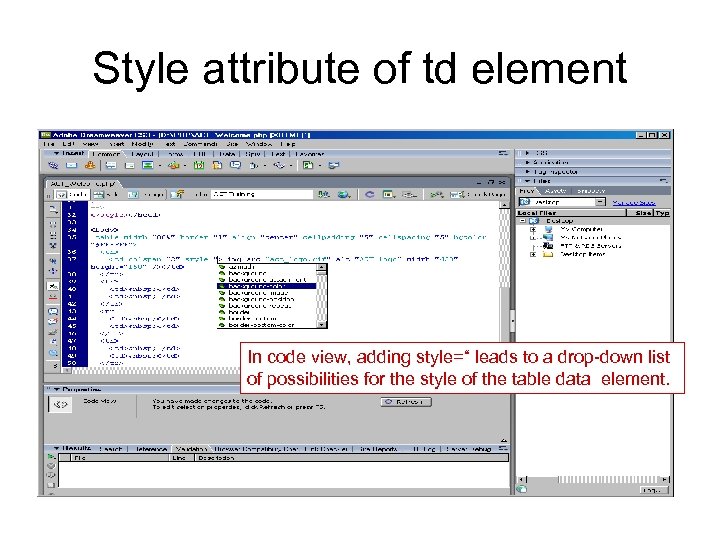Click the Email Link icon in Insert bar
The image size is (720, 540).
pos(71,165)
